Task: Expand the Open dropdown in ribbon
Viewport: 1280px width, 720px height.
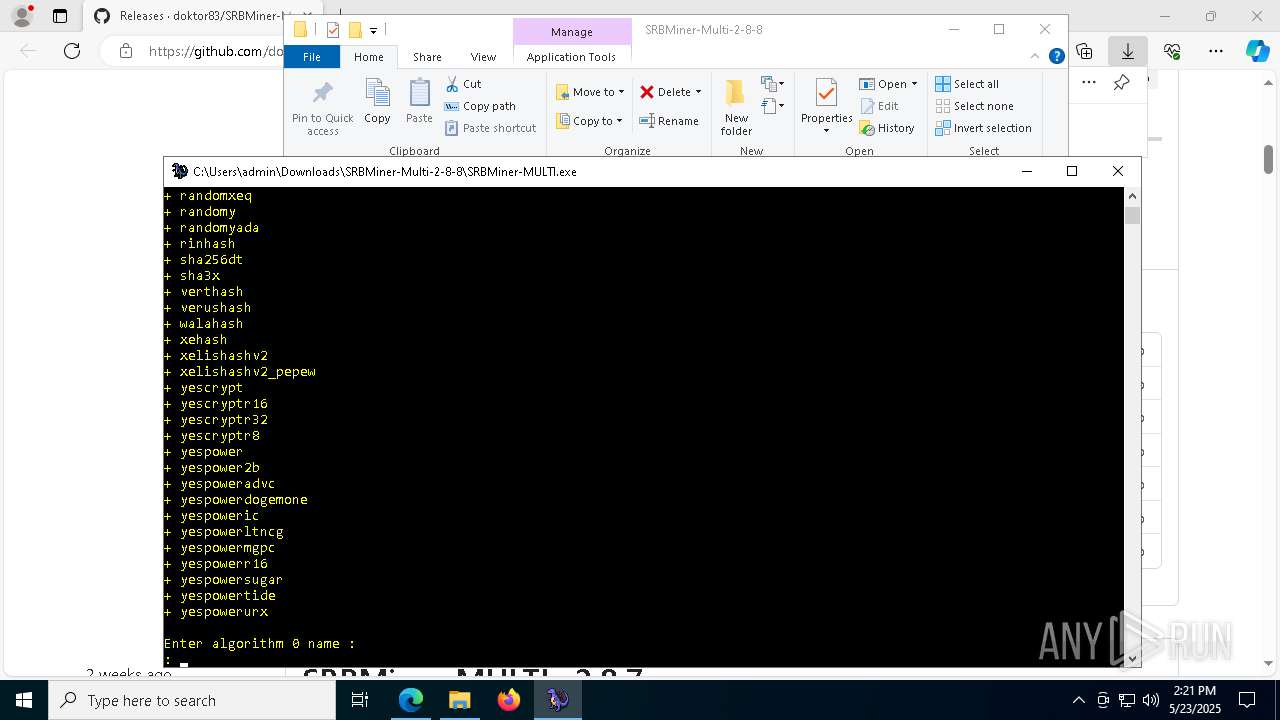Action: tap(914, 84)
